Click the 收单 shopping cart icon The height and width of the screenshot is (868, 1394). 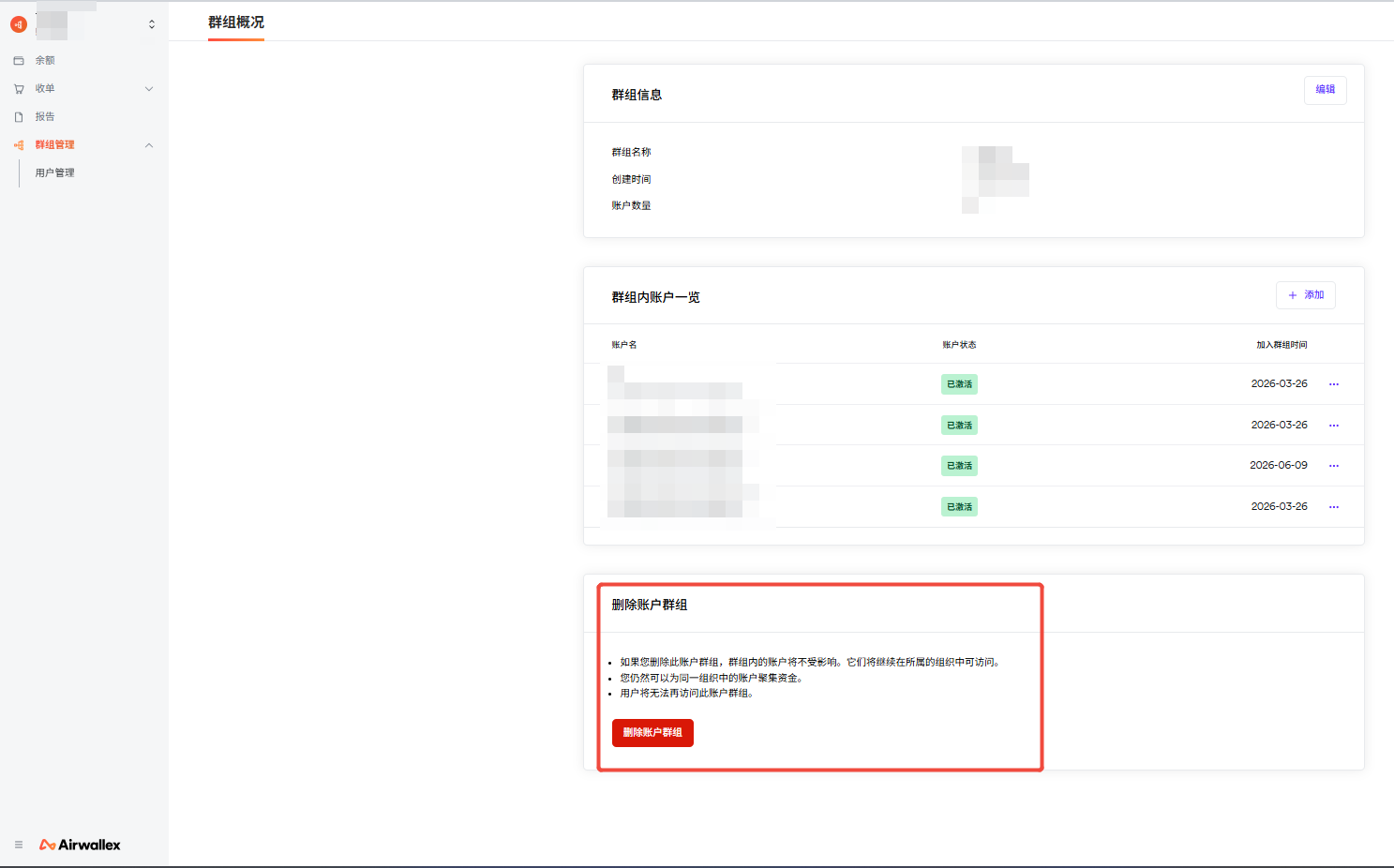point(19,89)
